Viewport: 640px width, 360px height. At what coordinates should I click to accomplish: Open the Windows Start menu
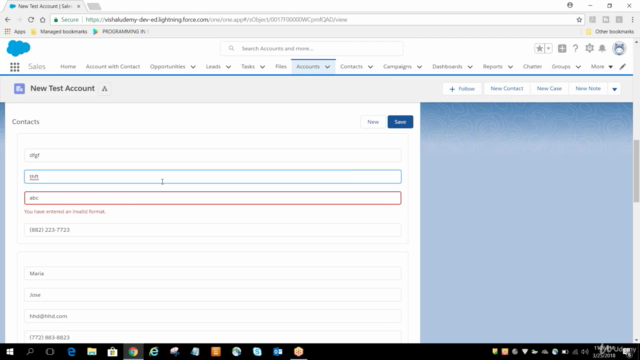(x=10, y=352)
